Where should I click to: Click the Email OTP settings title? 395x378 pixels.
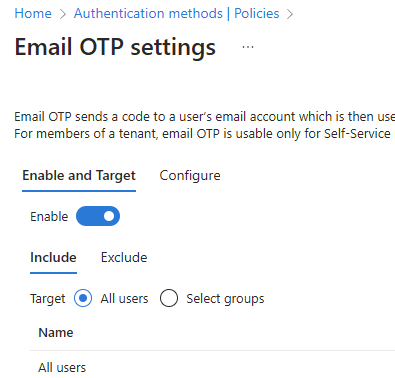tap(115, 47)
